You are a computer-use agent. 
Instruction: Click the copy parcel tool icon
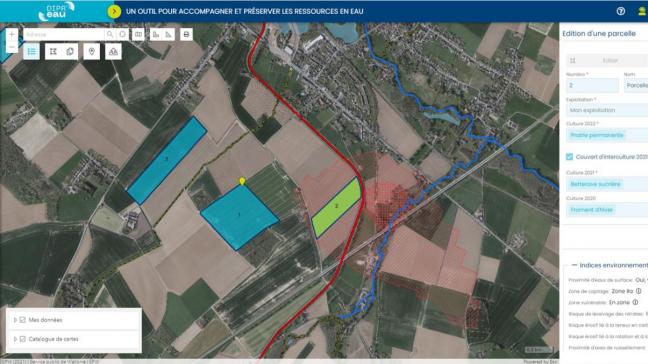(70, 52)
